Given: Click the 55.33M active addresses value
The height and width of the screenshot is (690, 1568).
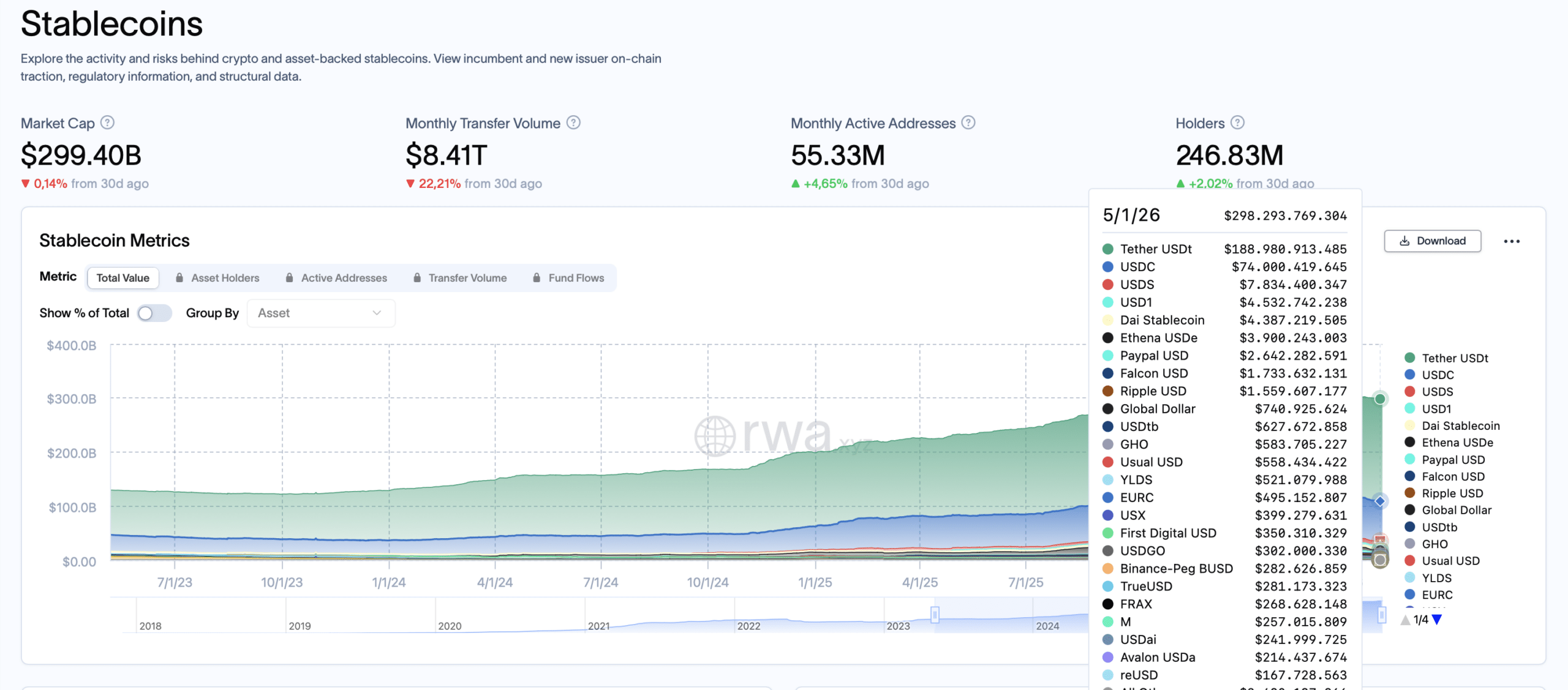Looking at the screenshot, I should [x=838, y=156].
